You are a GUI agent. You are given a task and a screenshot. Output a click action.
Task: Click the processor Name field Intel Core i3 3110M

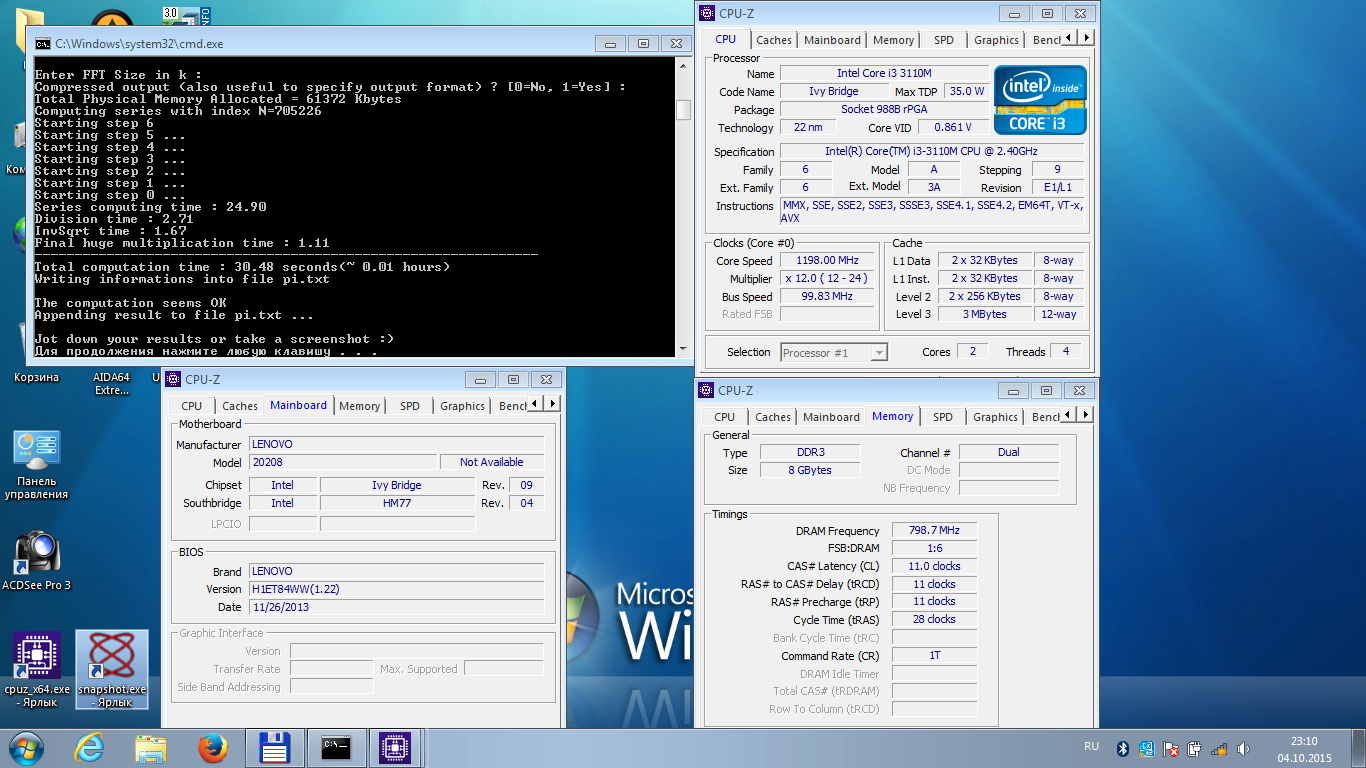click(884, 74)
